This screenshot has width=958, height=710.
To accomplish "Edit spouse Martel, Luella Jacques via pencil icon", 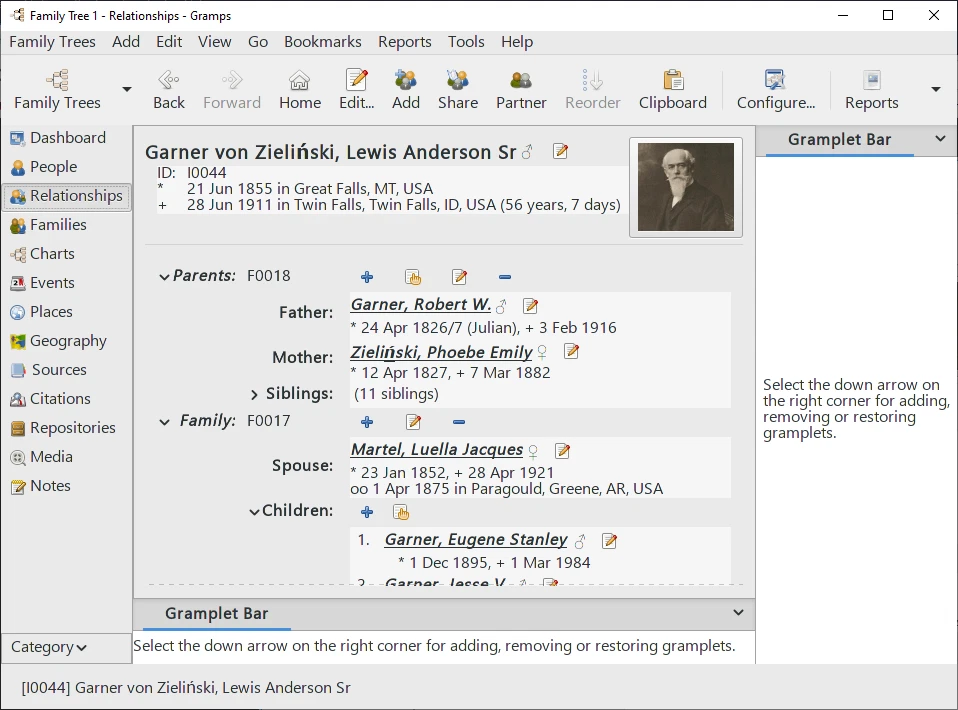I will pos(562,450).
